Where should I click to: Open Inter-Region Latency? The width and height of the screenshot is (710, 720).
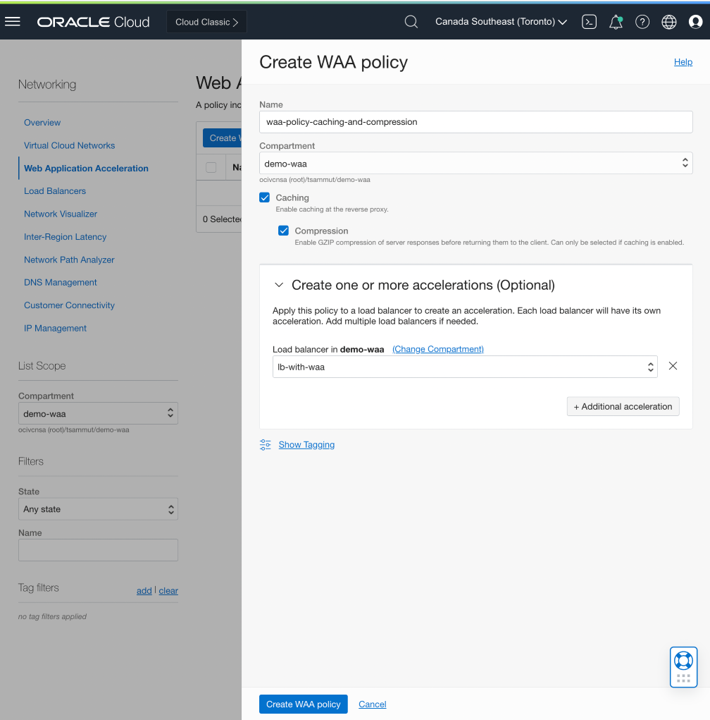65,237
